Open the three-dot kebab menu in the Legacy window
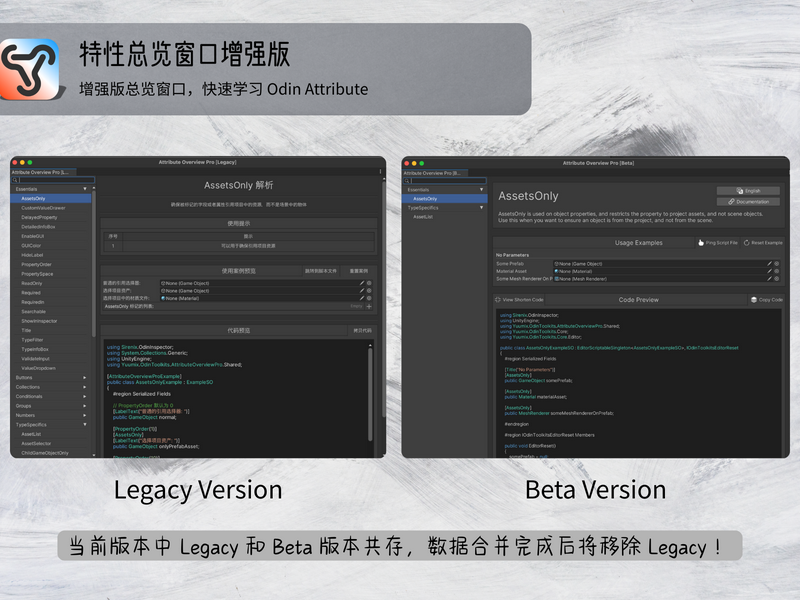The height and width of the screenshot is (600, 800). [x=381, y=172]
